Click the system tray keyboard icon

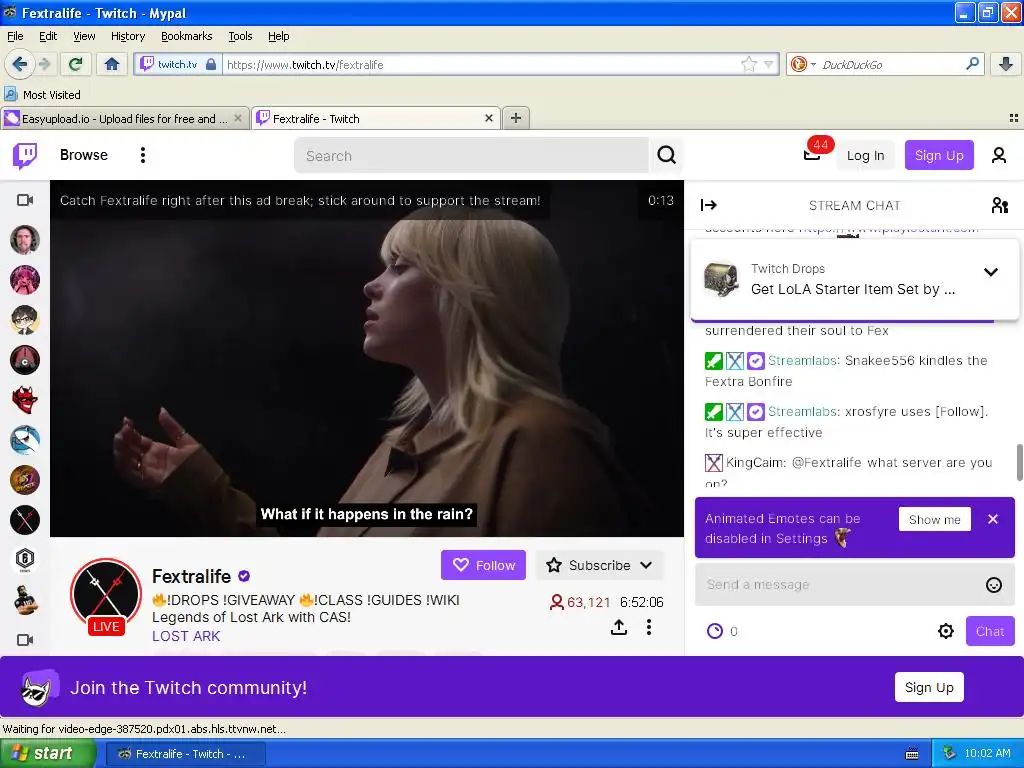tap(912, 754)
